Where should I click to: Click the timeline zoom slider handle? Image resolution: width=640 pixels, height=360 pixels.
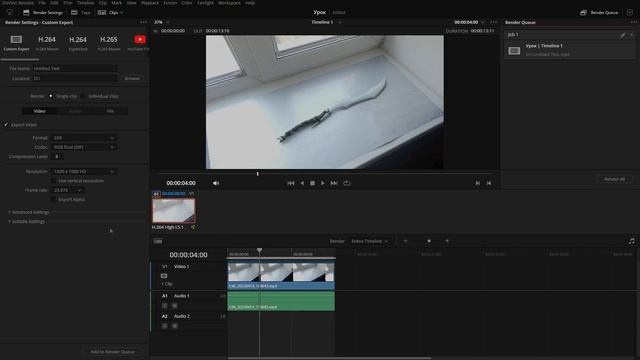click(x=429, y=241)
